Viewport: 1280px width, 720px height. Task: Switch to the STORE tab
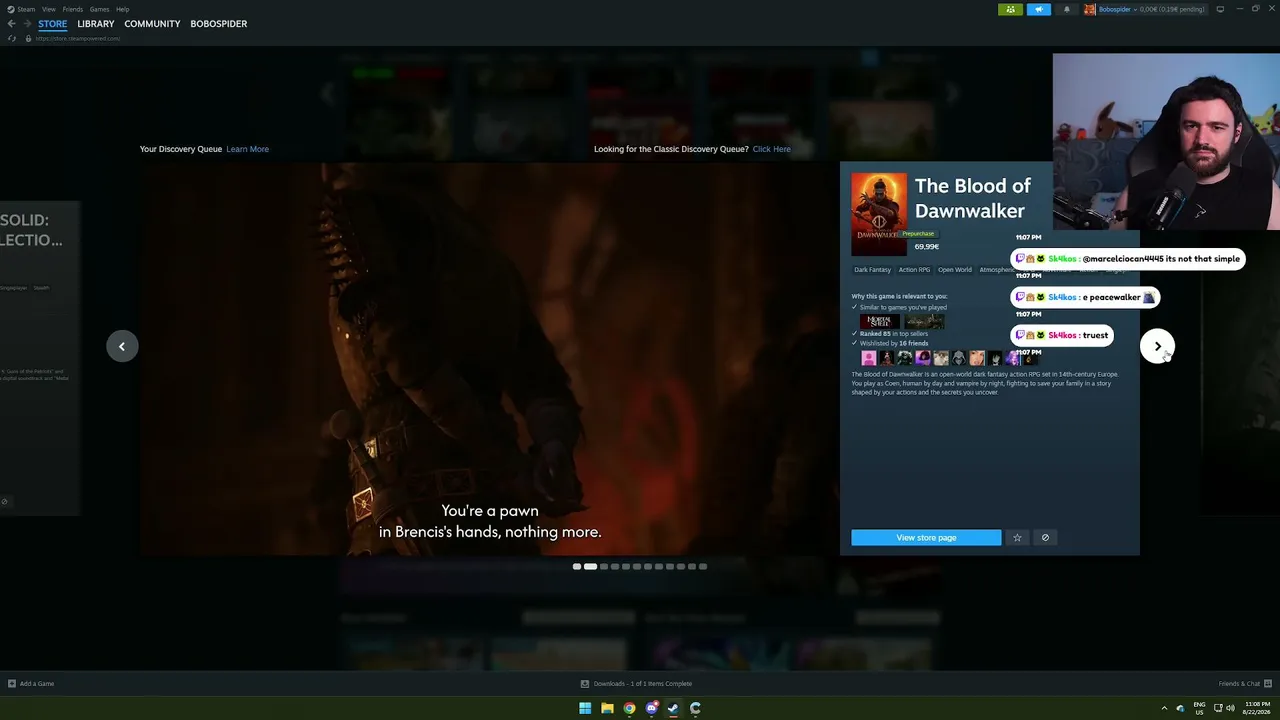coord(53,24)
